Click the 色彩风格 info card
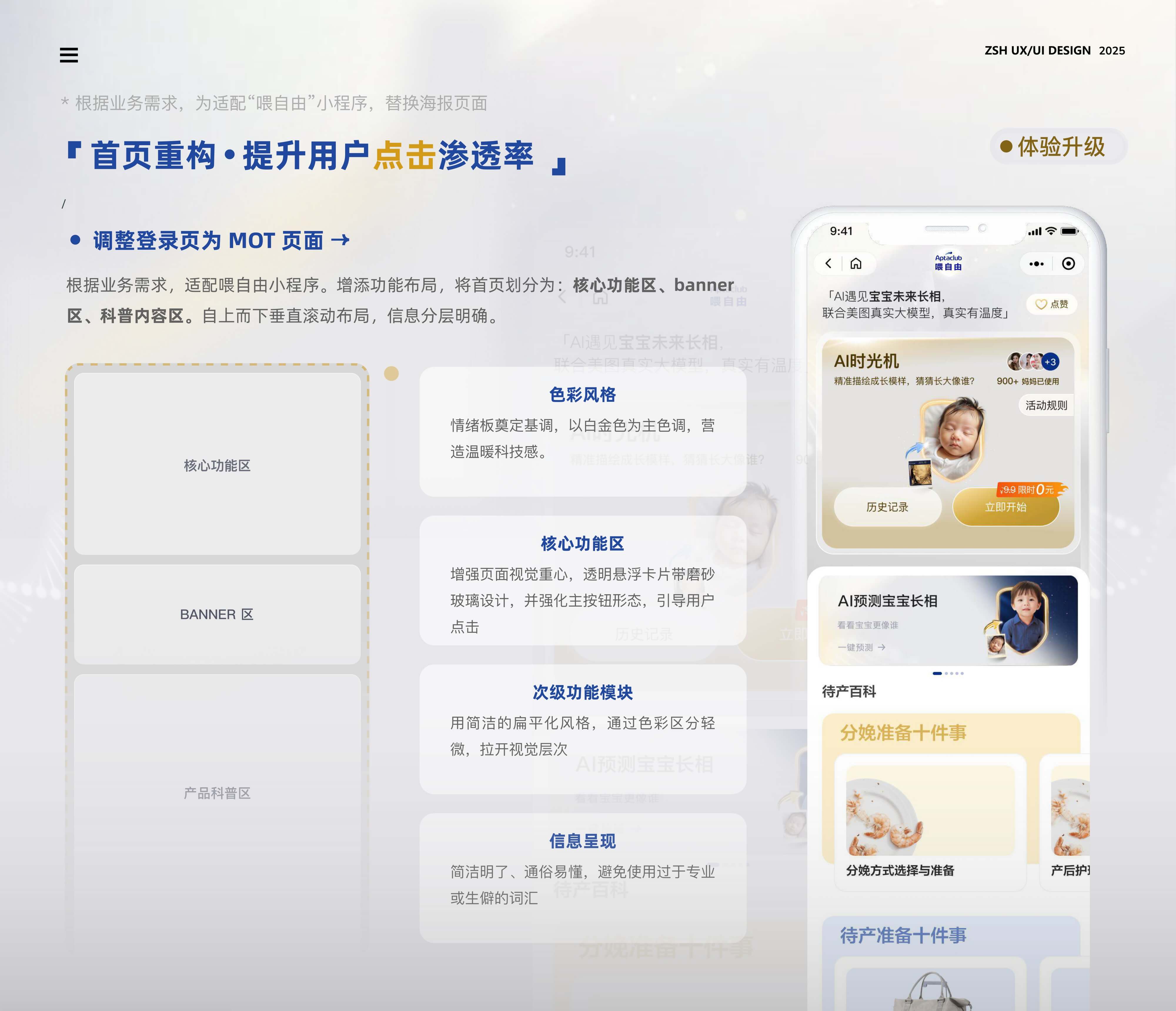The height and width of the screenshot is (1011, 1176). coord(583,432)
